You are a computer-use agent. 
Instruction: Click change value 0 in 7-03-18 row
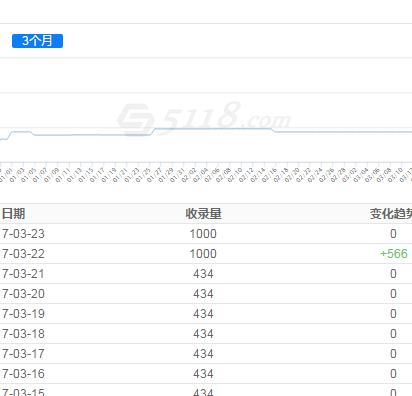pyautogui.click(x=393, y=334)
